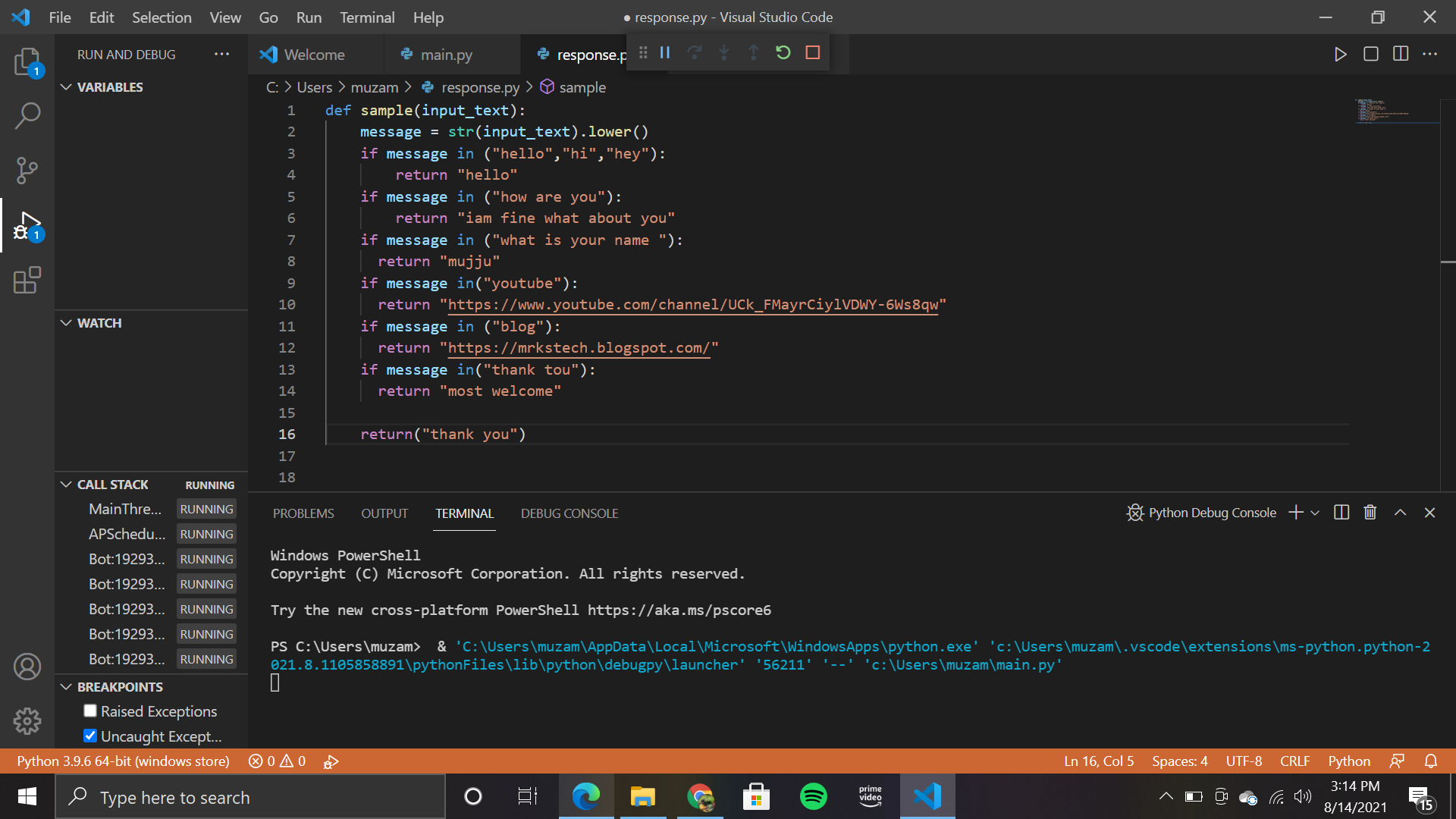Screen dimensions: 1456x819
Task: Open Spotify from the taskbar
Action: [x=813, y=796]
